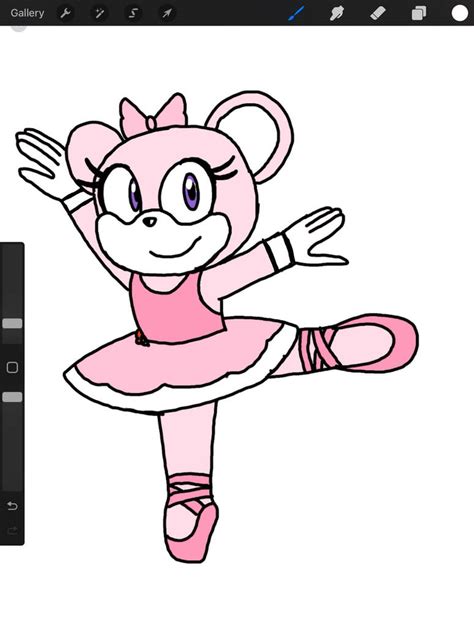The image size is (474, 632).
Task: Activate the Selection tool
Action: (x=133, y=13)
